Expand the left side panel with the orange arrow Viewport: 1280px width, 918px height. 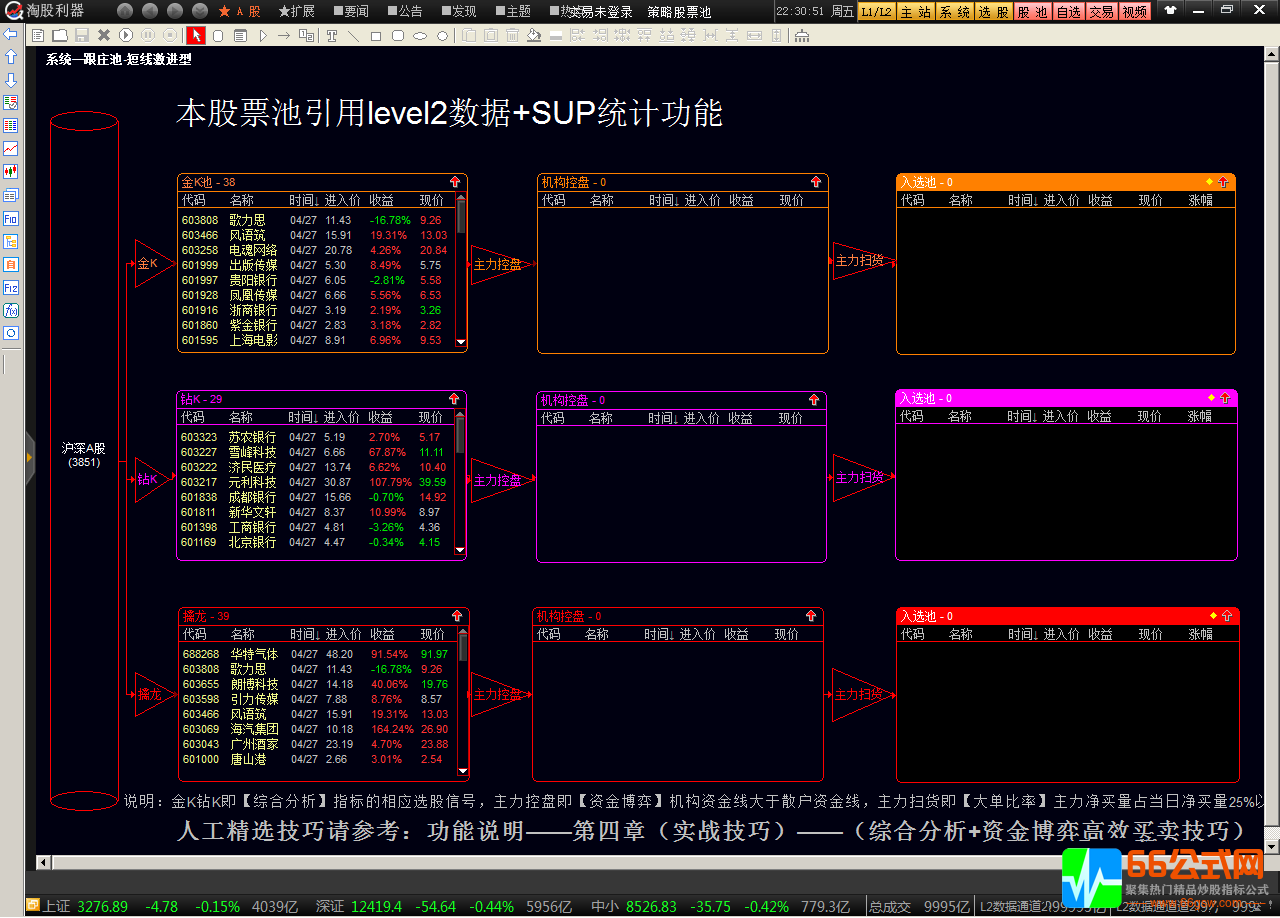pos(30,458)
